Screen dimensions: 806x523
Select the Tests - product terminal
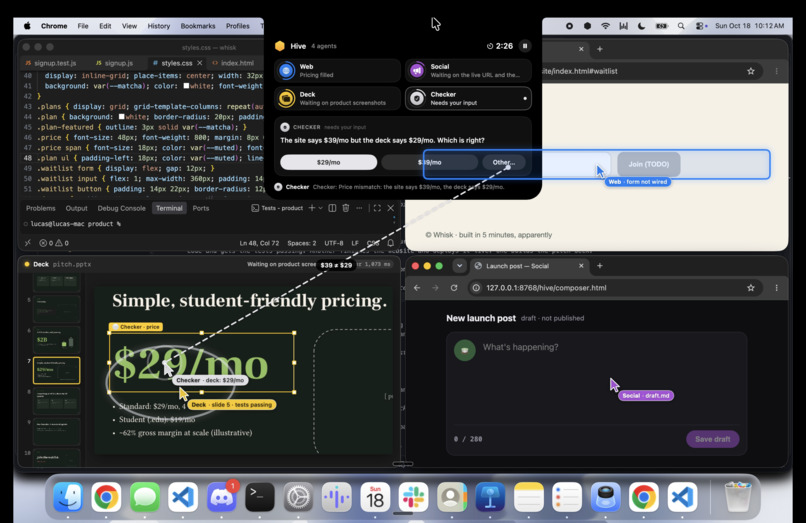pyautogui.click(x=277, y=208)
